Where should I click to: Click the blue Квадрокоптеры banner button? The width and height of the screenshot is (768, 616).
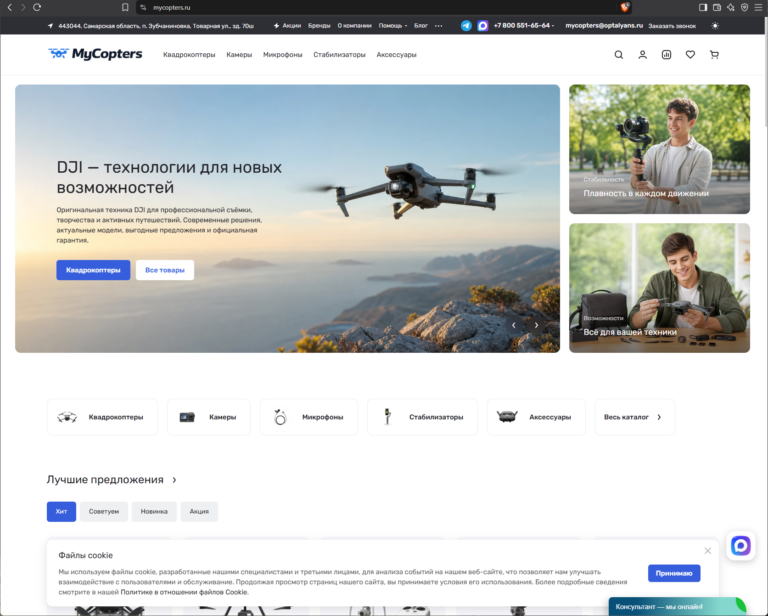[93, 270]
